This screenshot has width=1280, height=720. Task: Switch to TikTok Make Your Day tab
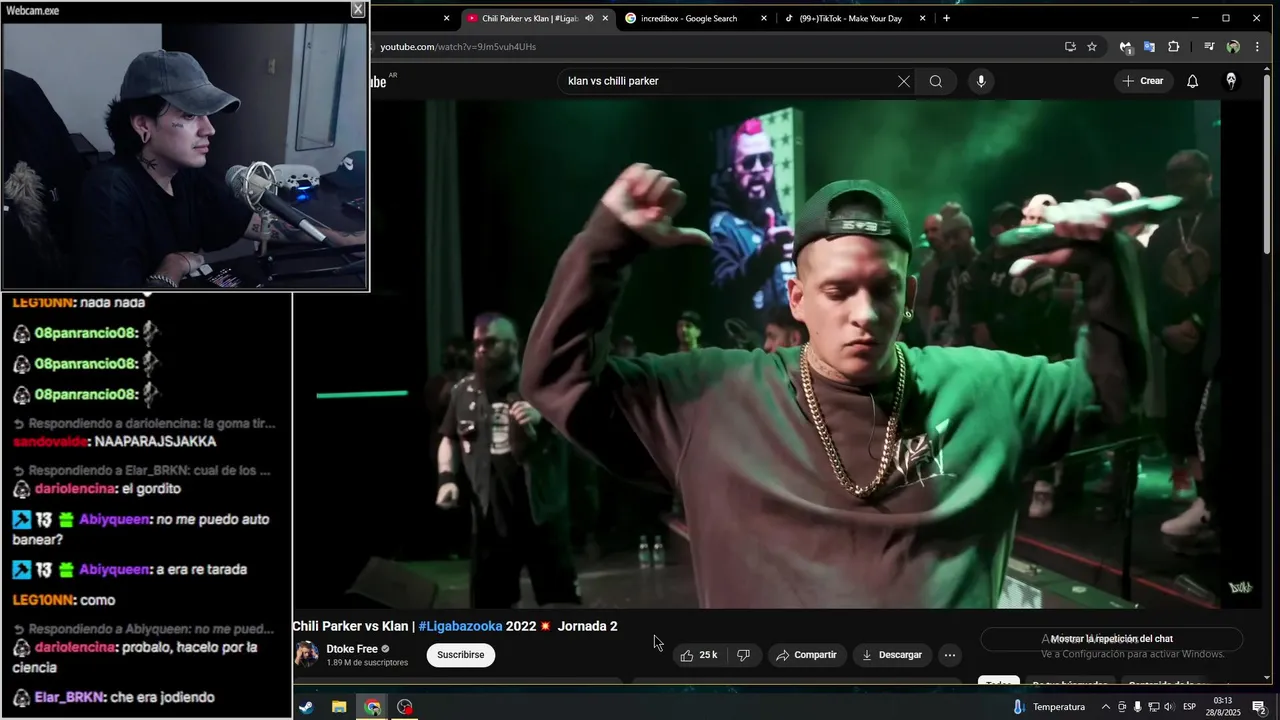(850, 18)
